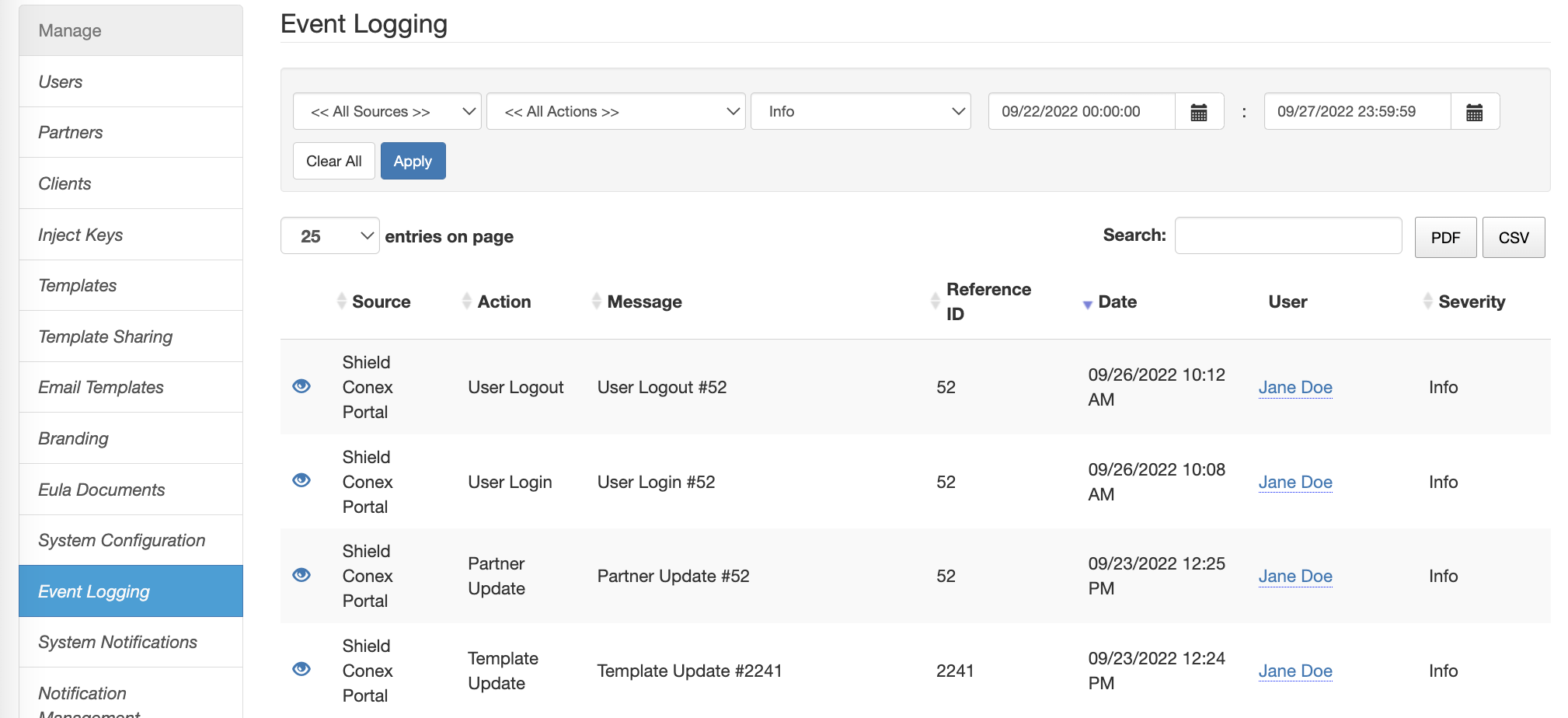Open Eula Documents page
The width and height of the screenshot is (1568, 718).
pyautogui.click(x=131, y=490)
